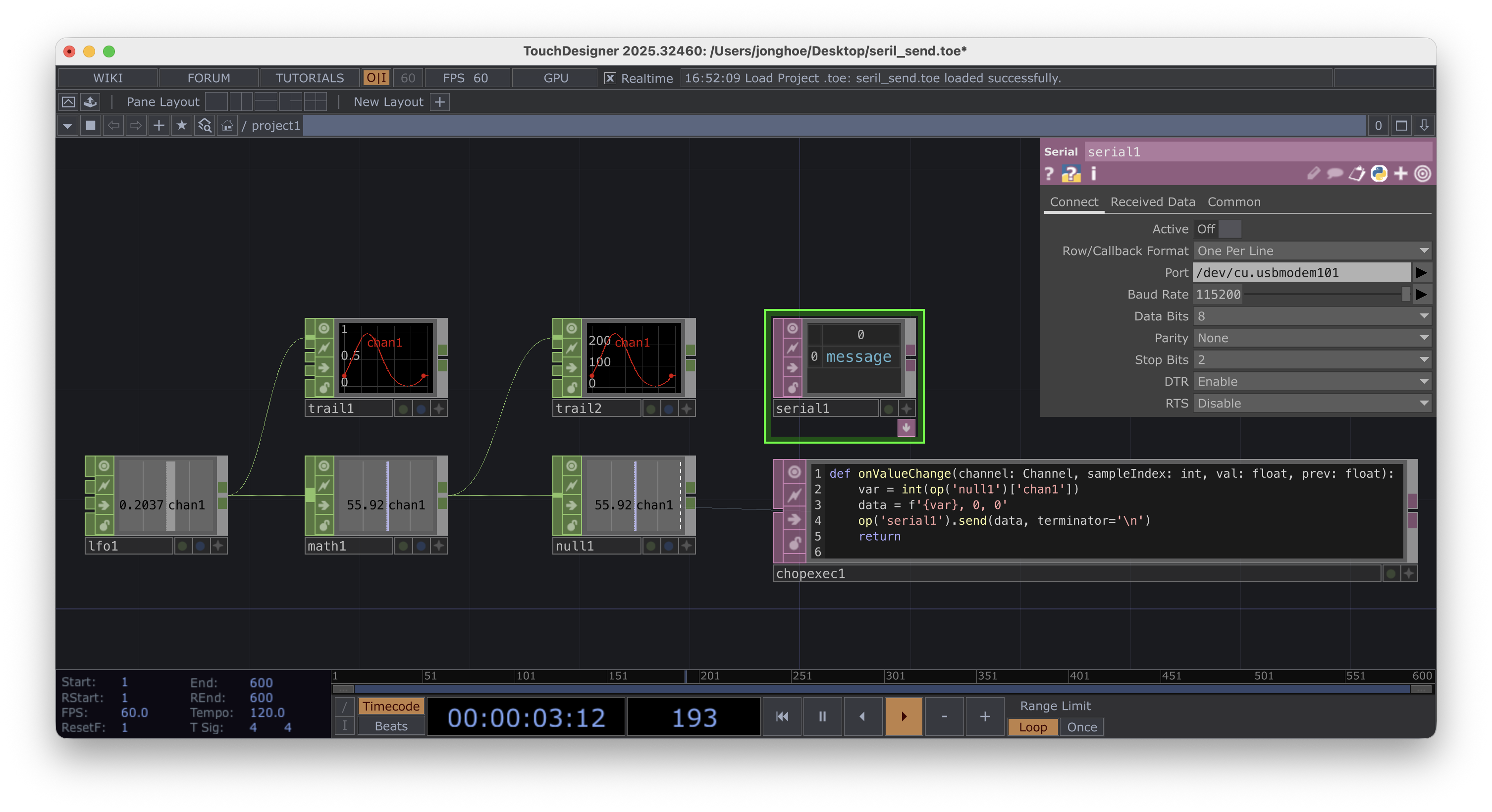Image resolution: width=1492 pixels, height=812 pixels.
Task: Open the Parity dropdown
Action: [x=1312, y=337]
